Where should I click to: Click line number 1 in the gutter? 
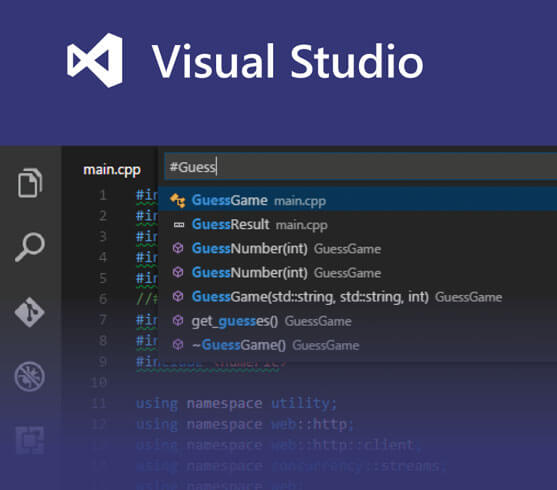pyautogui.click(x=103, y=195)
